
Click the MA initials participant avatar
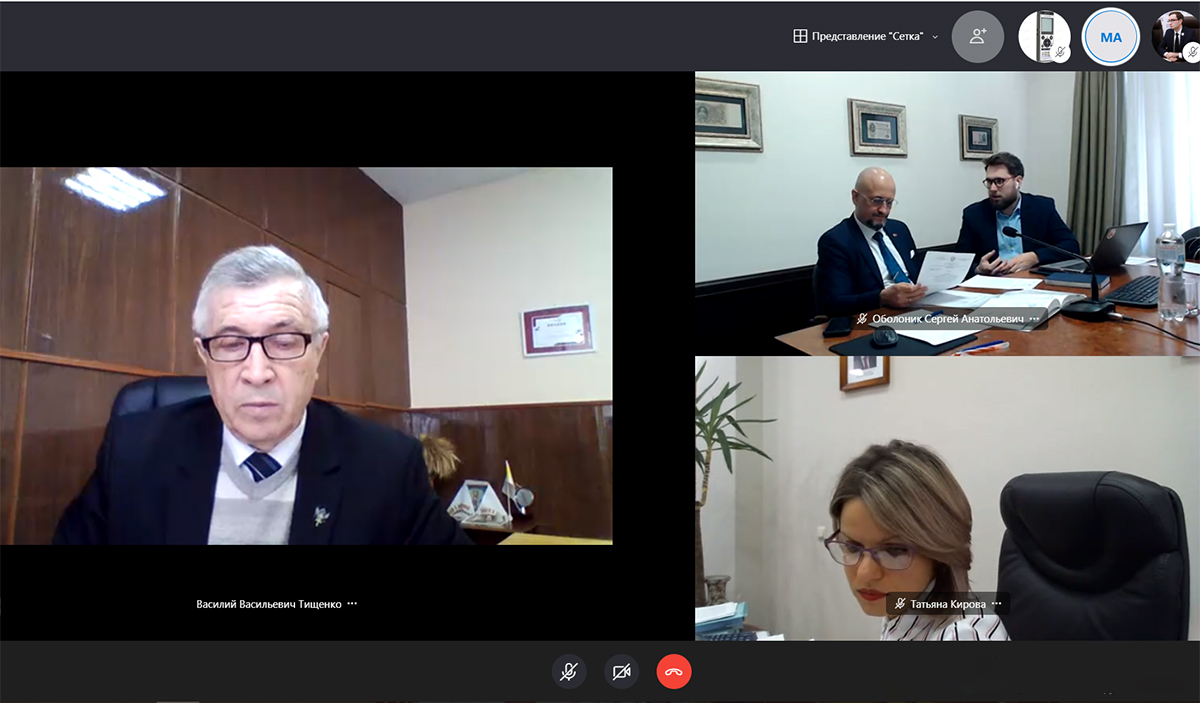pyautogui.click(x=1110, y=37)
